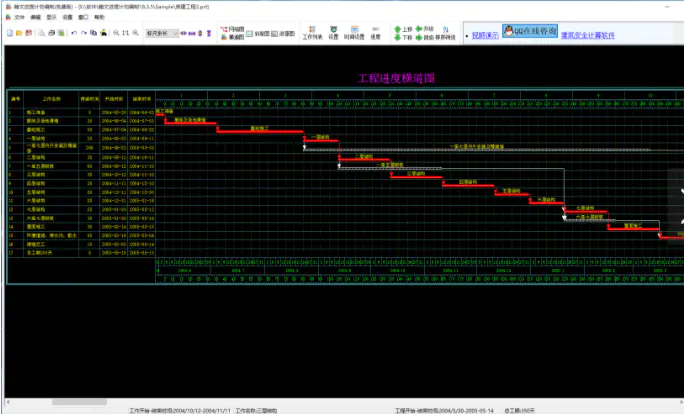Switch to the 网络图 network diagram view
Screen dimensions: 684x414
tap(232, 29)
